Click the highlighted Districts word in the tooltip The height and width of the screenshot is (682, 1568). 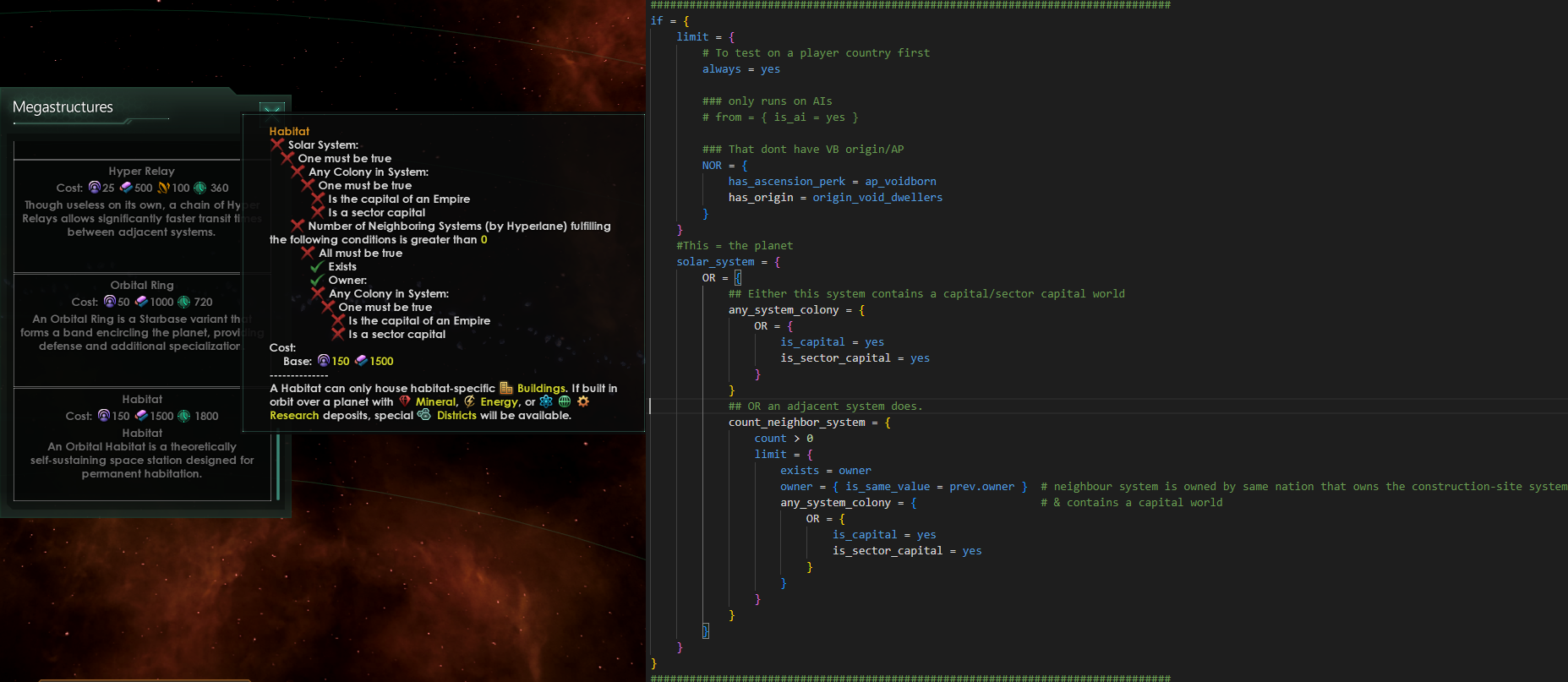[456, 415]
